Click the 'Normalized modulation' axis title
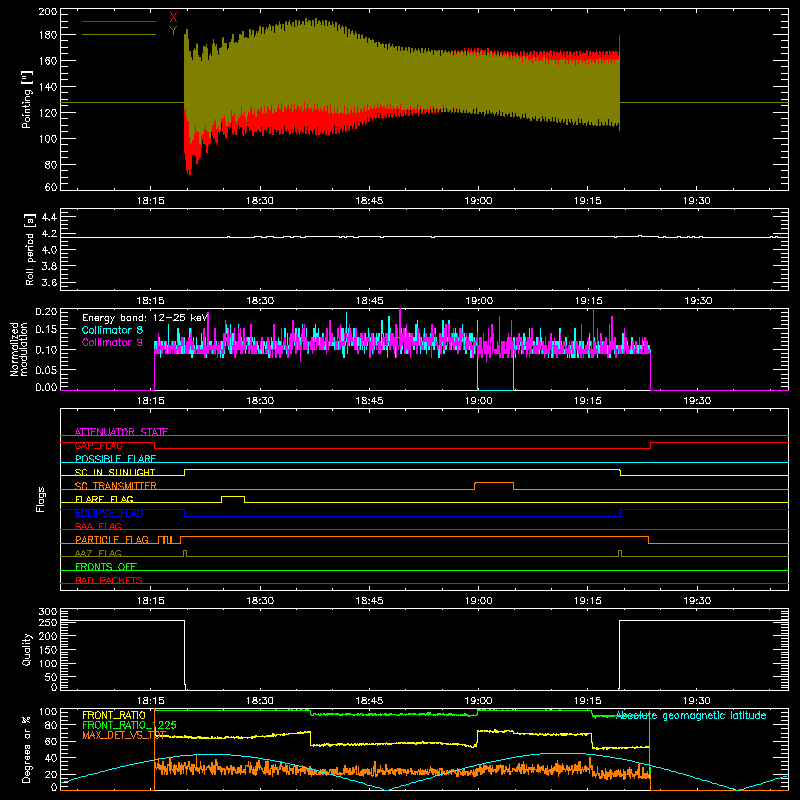 pyautogui.click(x=19, y=349)
